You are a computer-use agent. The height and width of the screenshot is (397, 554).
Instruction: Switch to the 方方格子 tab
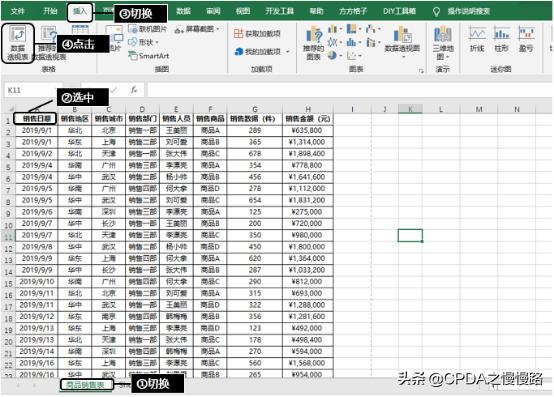pos(353,11)
